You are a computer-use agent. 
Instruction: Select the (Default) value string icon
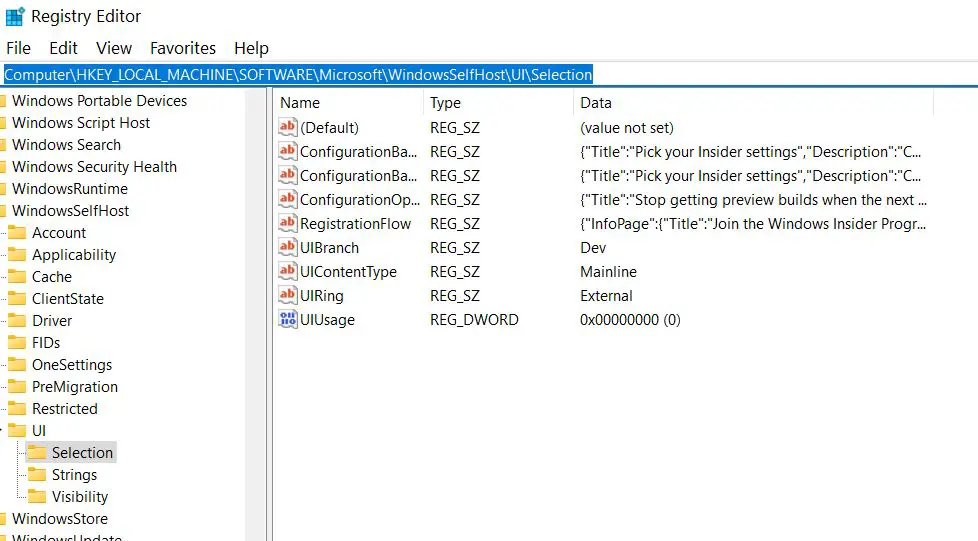(x=288, y=127)
